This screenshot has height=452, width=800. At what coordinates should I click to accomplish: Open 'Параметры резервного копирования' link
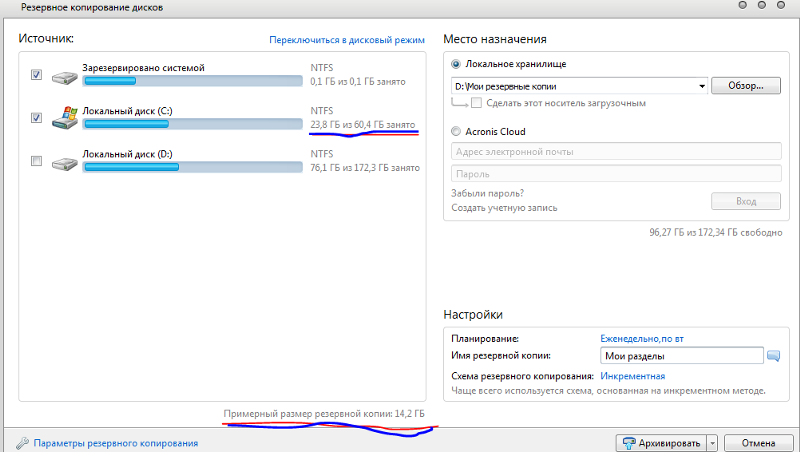coord(116,443)
